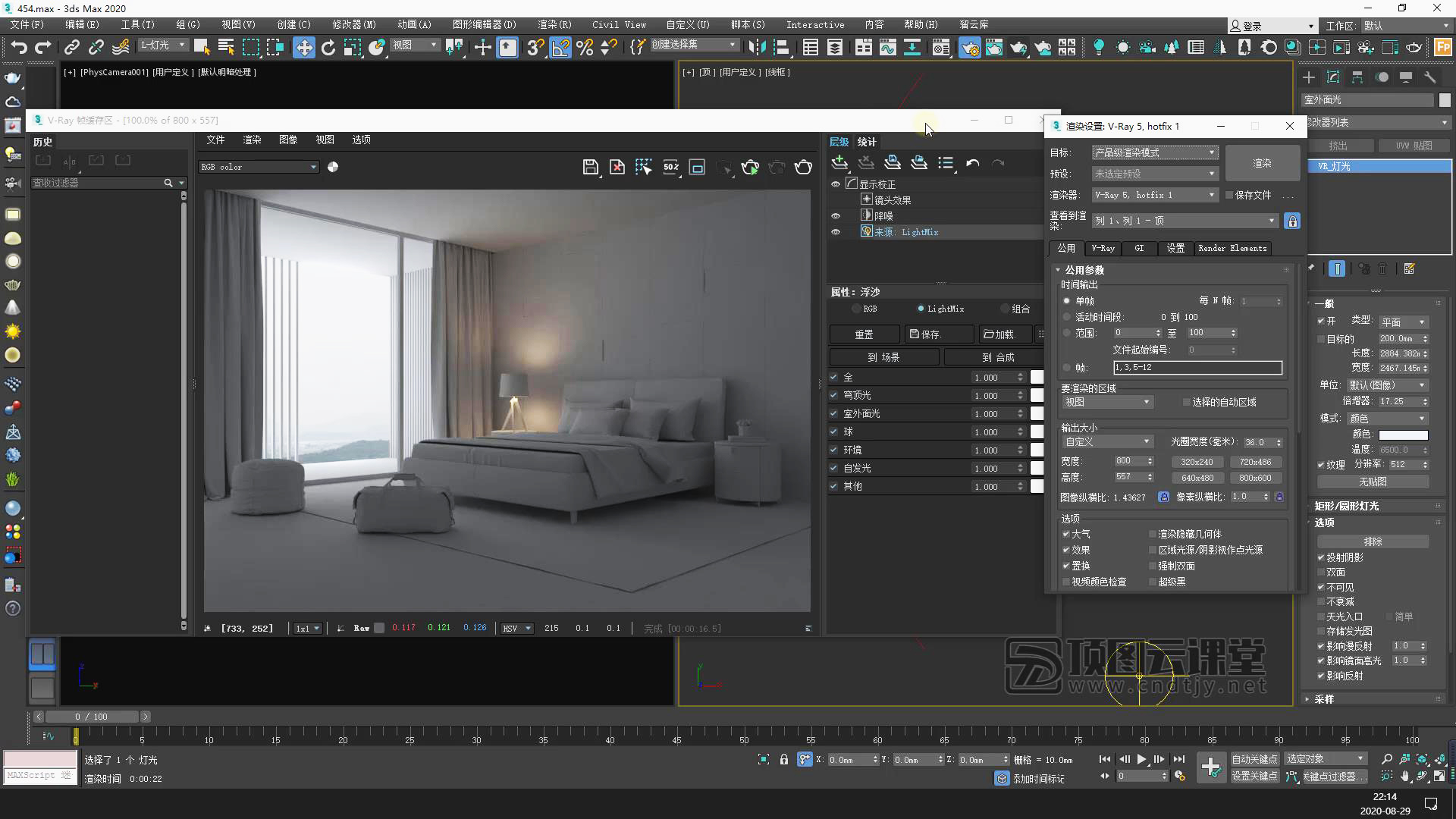1456x819 pixels.
Task: Open the 渲染(R) menu in menu bar
Action: 554,24
